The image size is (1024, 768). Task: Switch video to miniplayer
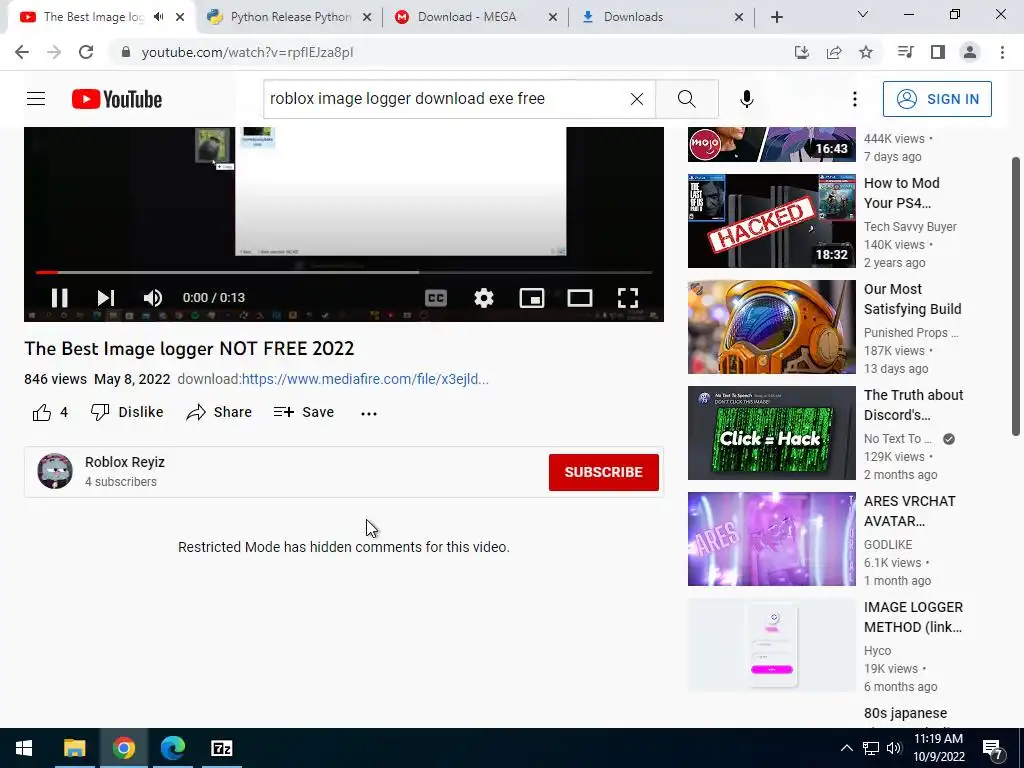(x=532, y=298)
